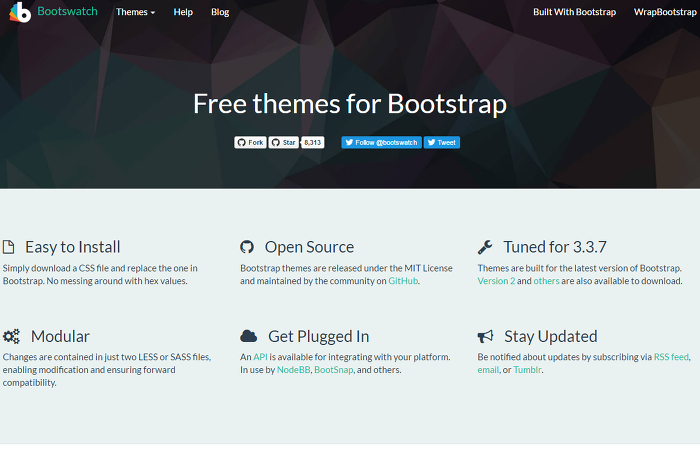Visit Built With Bootstrap link

click(575, 12)
